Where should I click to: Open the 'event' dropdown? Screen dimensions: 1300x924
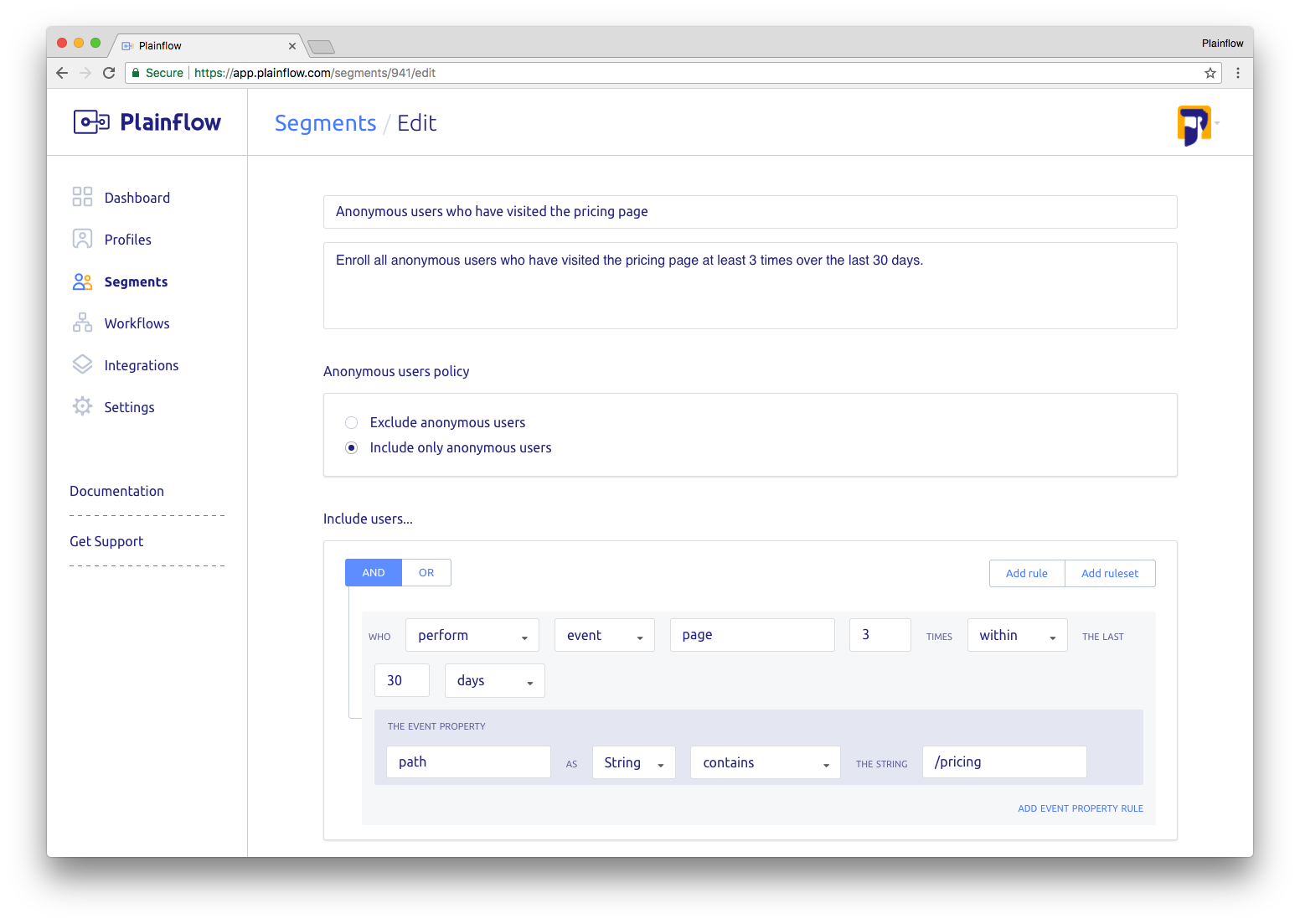(605, 635)
